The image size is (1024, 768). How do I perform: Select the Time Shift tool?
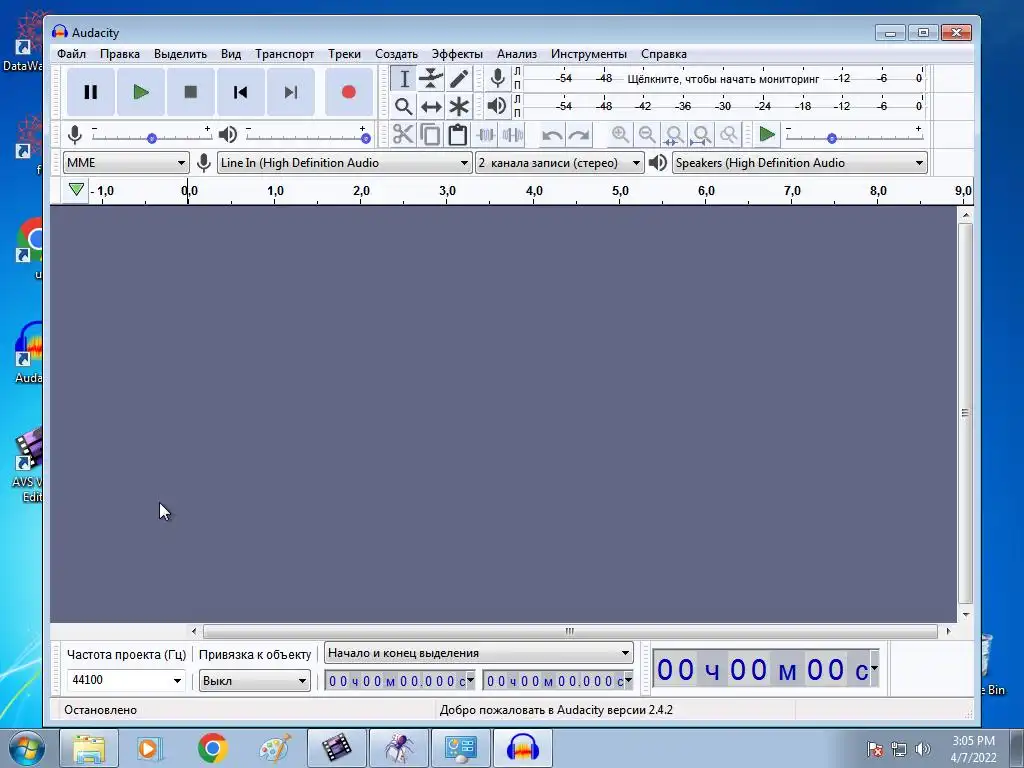coord(431,106)
